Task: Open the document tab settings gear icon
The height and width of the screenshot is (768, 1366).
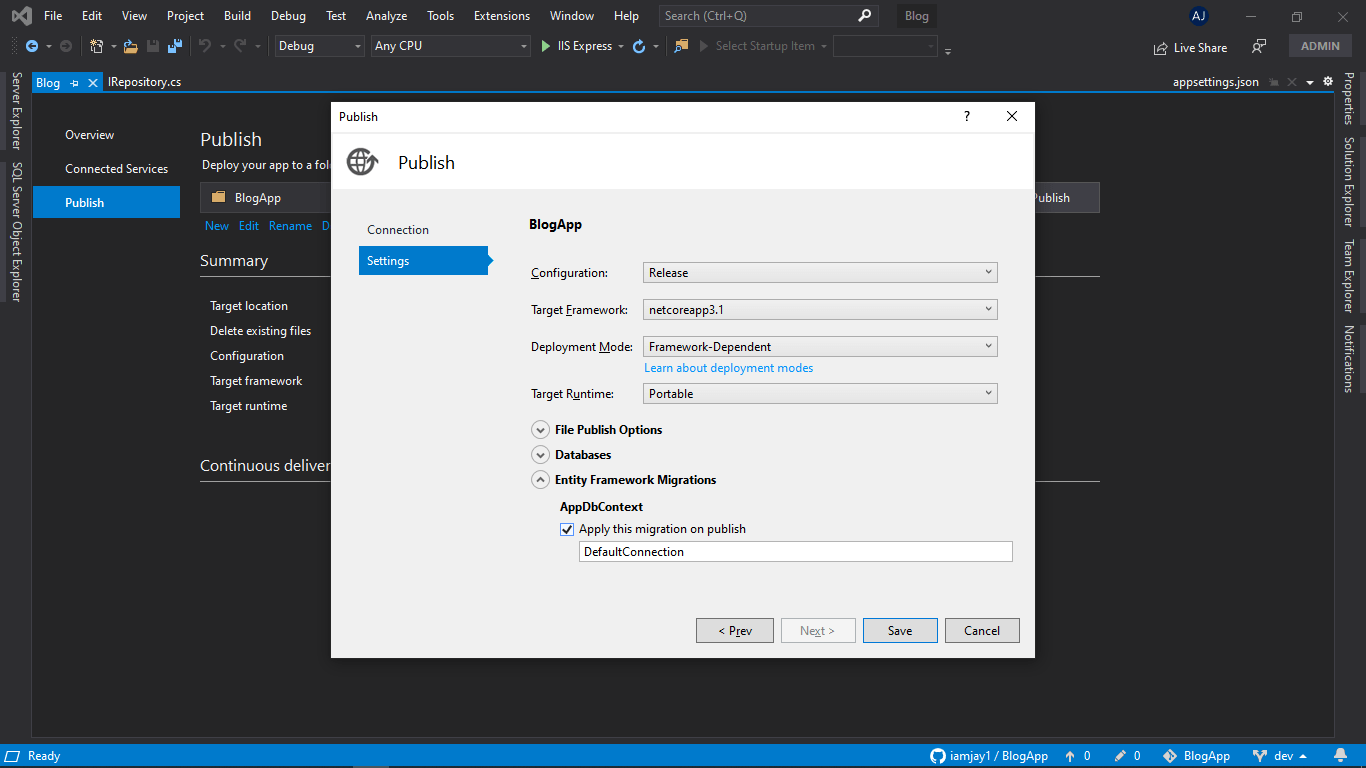Action: coord(1328,82)
